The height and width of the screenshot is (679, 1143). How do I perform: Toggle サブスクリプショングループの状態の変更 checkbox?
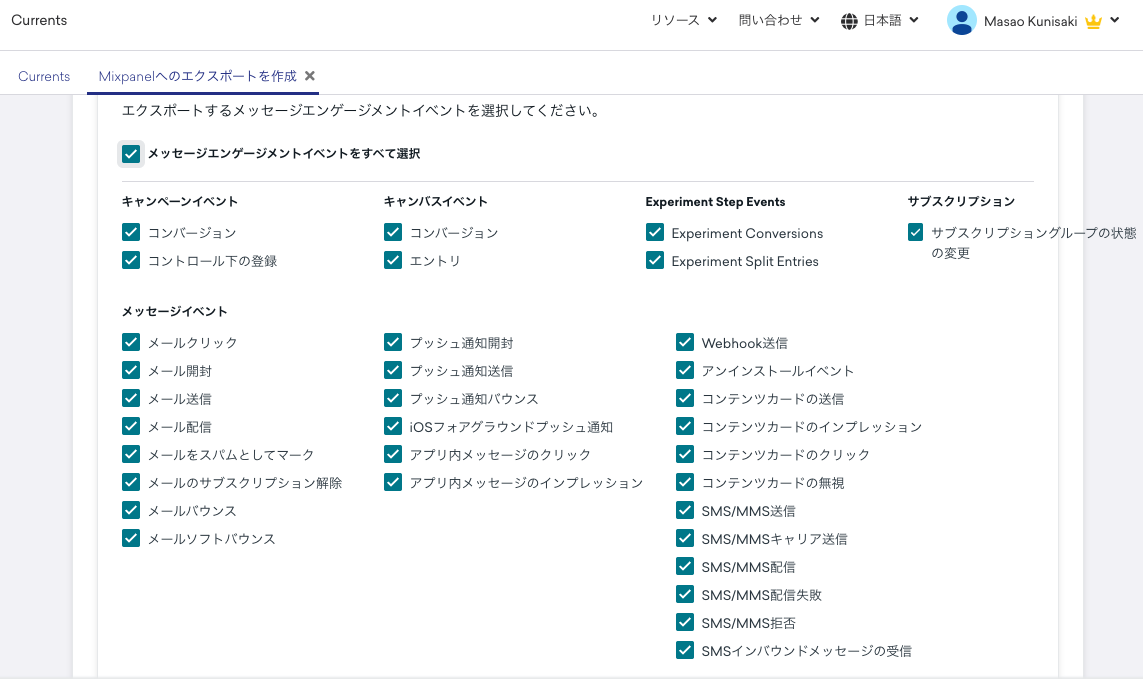click(915, 232)
